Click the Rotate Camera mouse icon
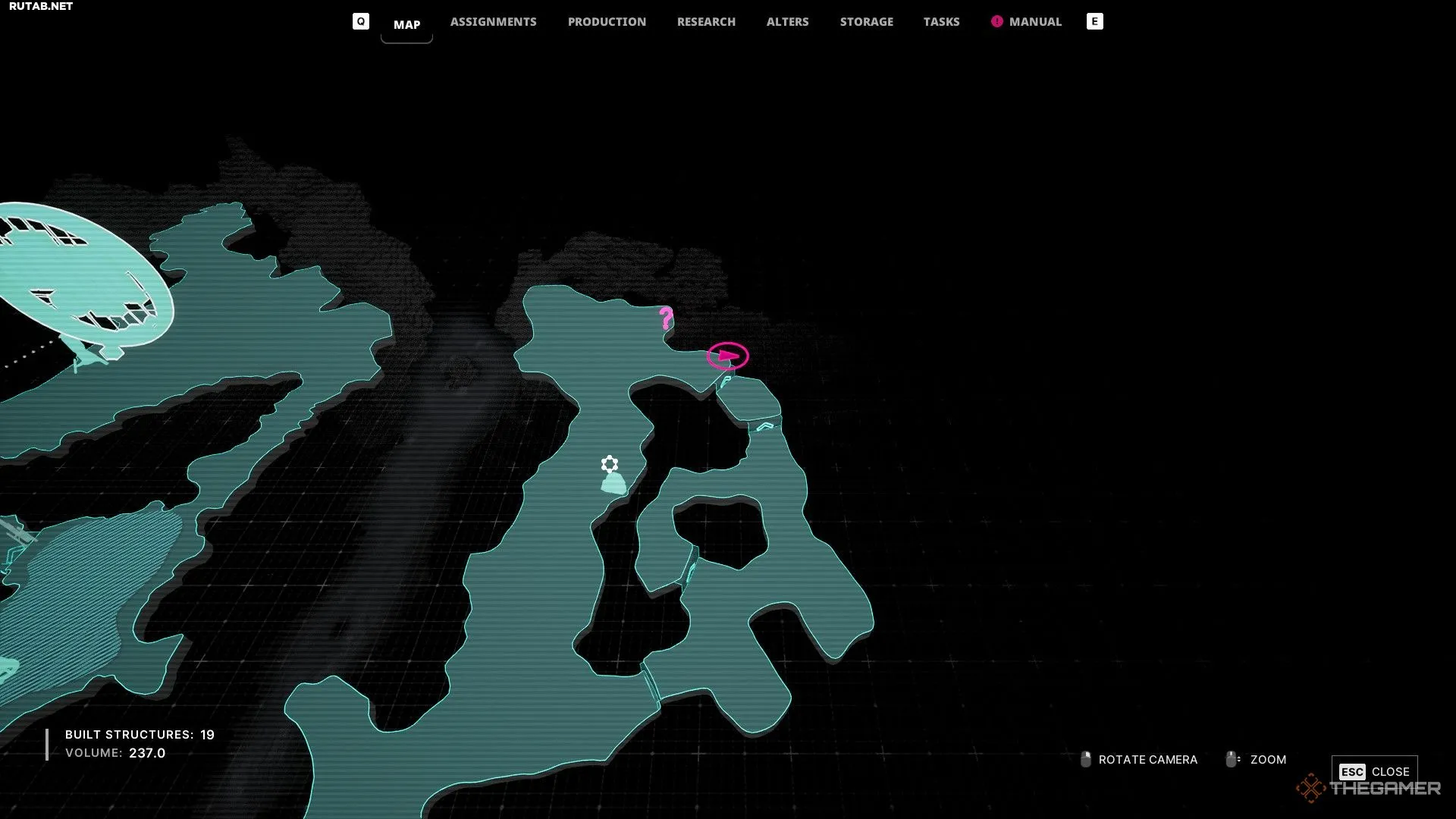Viewport: 1456px width, 819px height. [1085, 759]
